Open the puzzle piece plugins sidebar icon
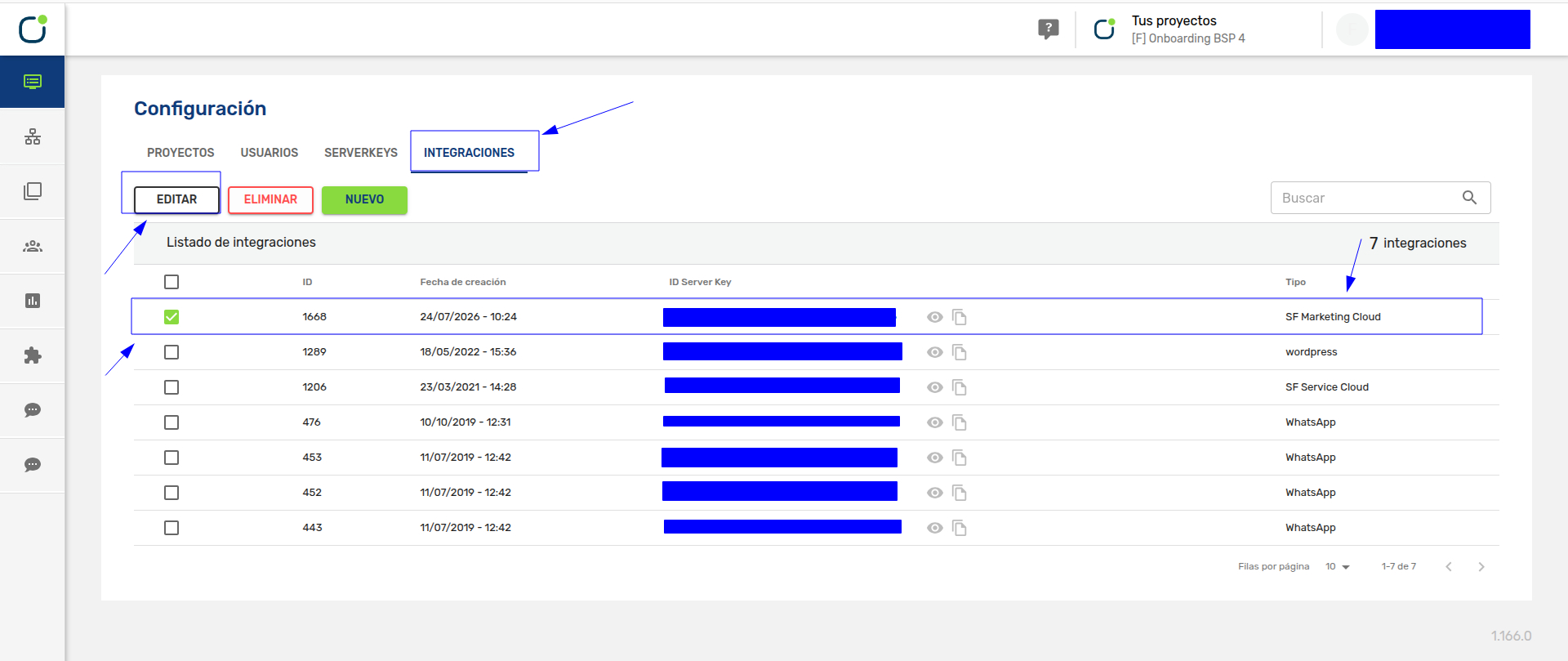This screenshot has width=1568, height=661. [33, 355]
